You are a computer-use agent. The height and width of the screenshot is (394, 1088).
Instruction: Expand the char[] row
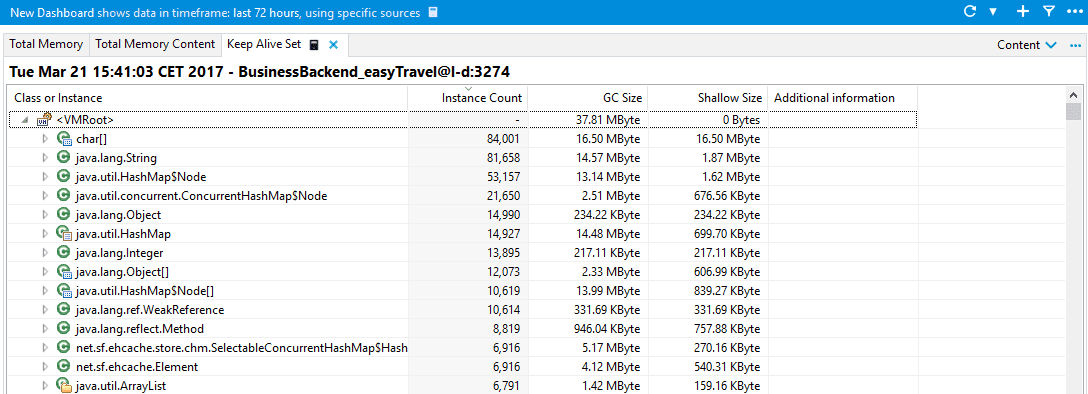45,139
